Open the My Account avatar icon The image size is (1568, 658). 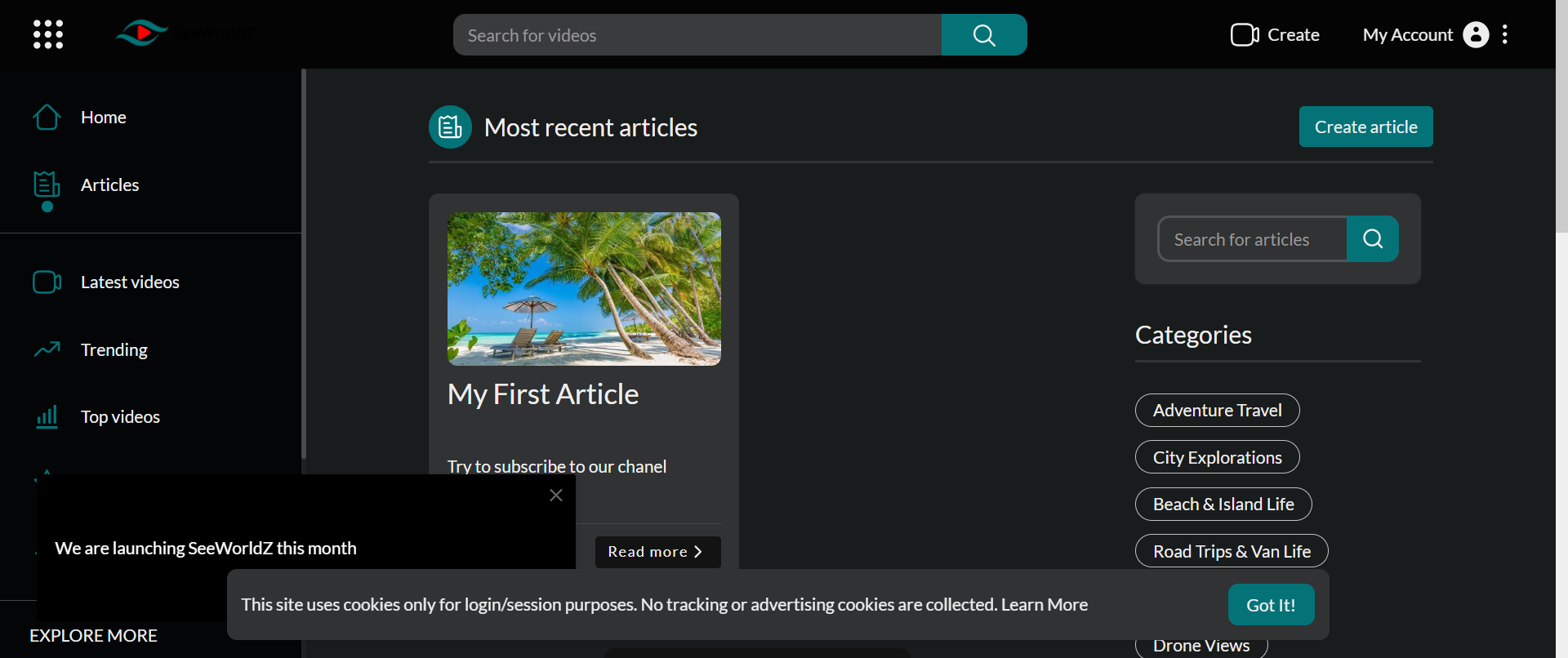coord(1476,34)
